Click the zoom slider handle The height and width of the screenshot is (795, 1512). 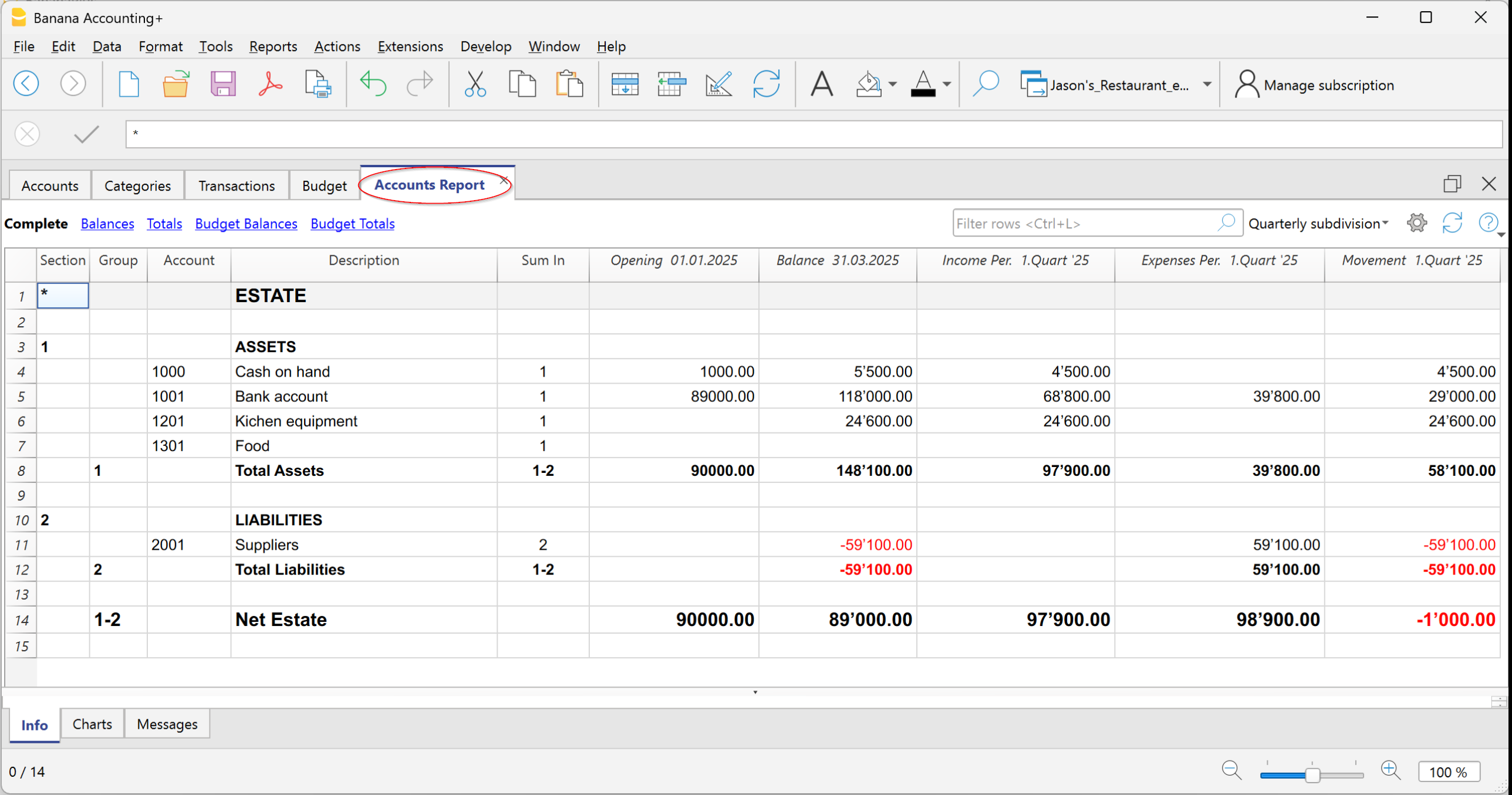1312,775
